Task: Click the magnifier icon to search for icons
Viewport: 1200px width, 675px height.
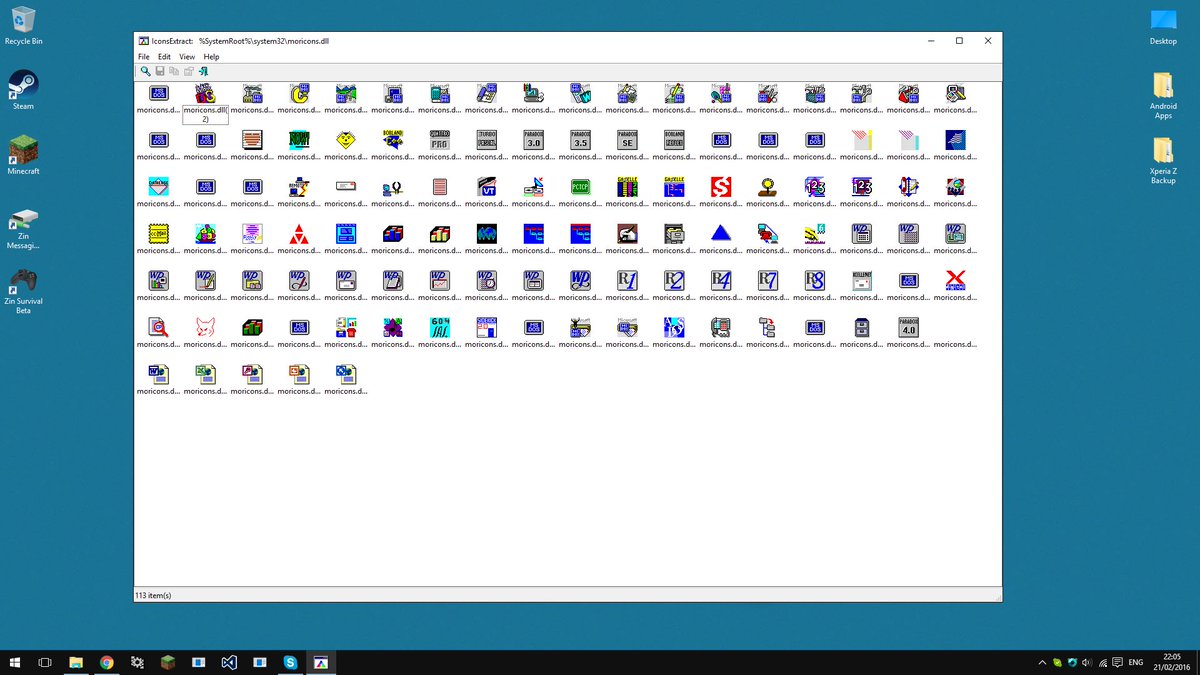Action: (x=146, y=71)
